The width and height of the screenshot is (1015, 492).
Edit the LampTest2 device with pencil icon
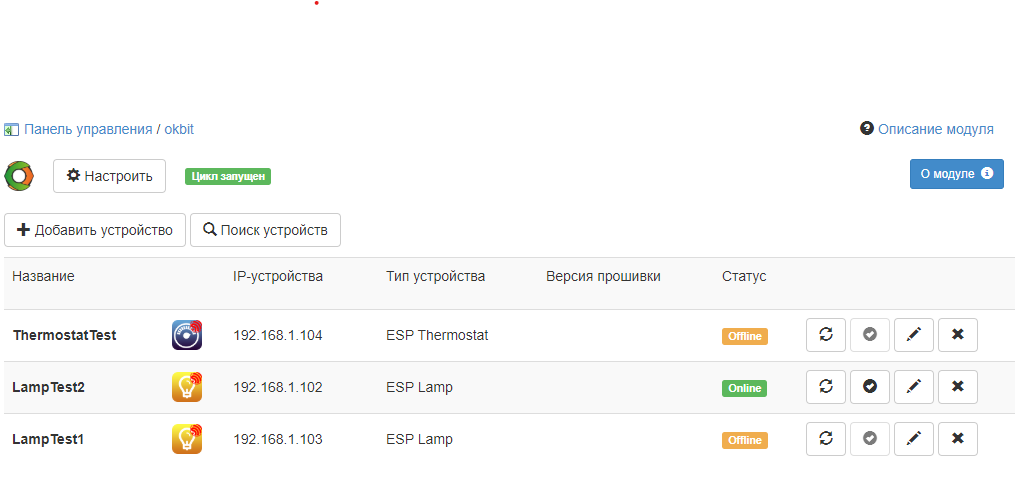tap(913, 387)
